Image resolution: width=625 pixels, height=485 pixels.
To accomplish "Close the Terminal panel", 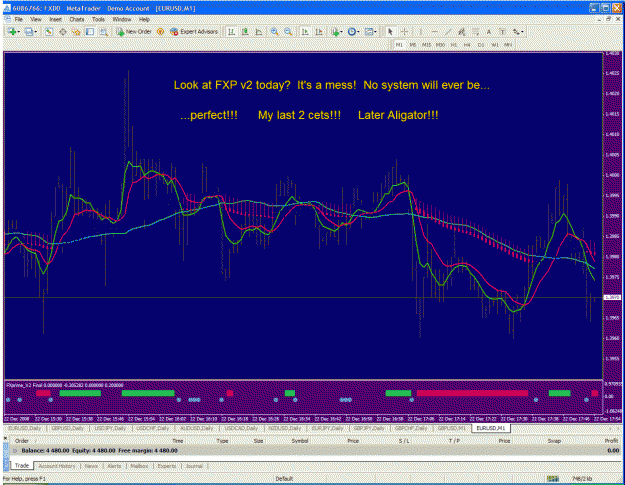I will [5, 438].
